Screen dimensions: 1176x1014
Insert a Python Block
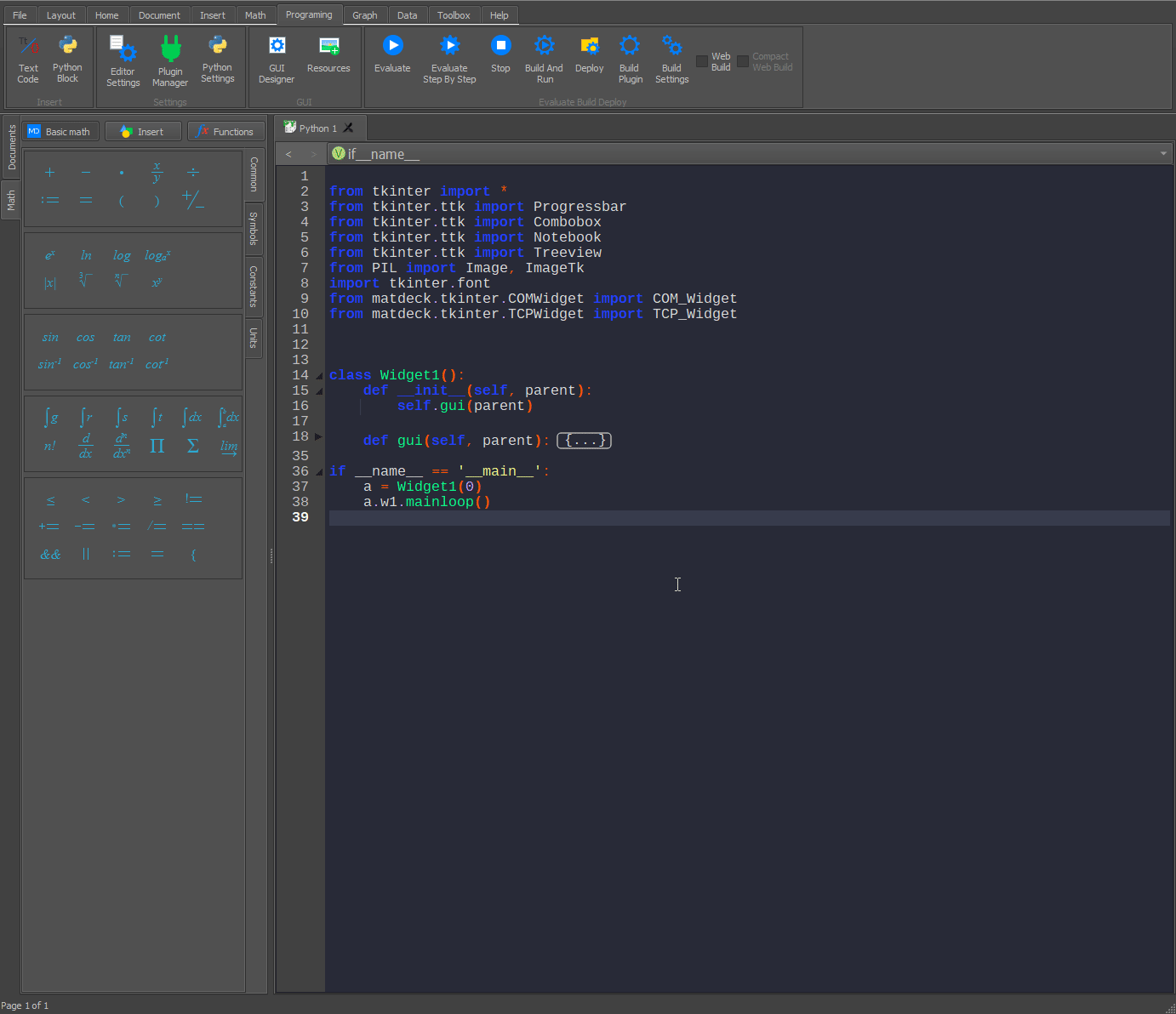[67, 46]
